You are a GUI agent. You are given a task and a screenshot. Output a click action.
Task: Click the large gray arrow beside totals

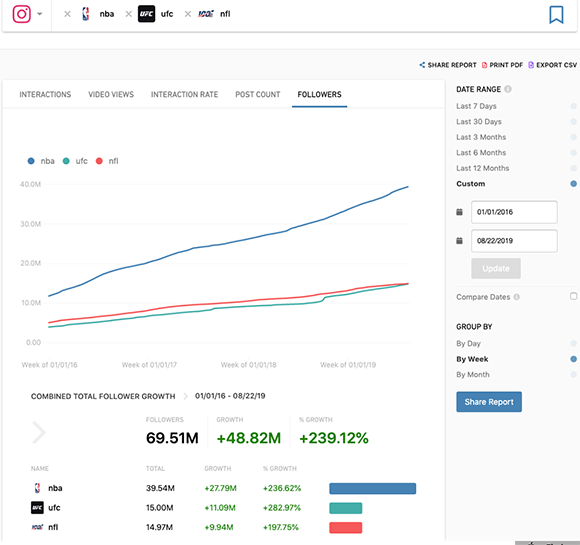pos(39,432)
